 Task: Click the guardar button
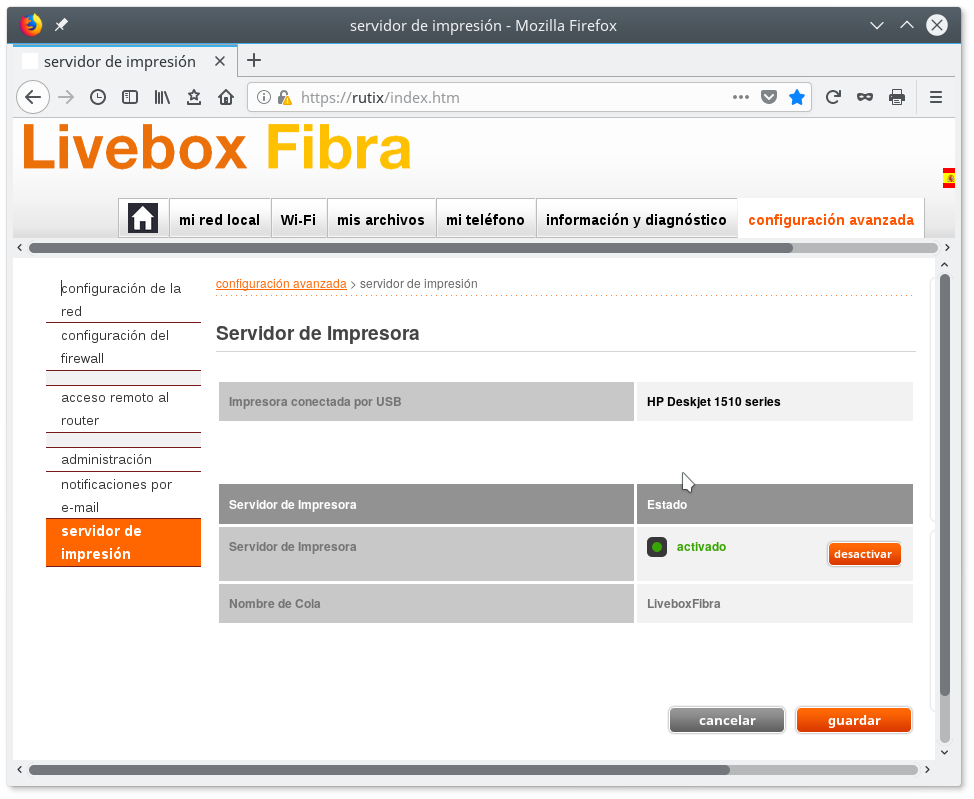(x=854, y=720)
